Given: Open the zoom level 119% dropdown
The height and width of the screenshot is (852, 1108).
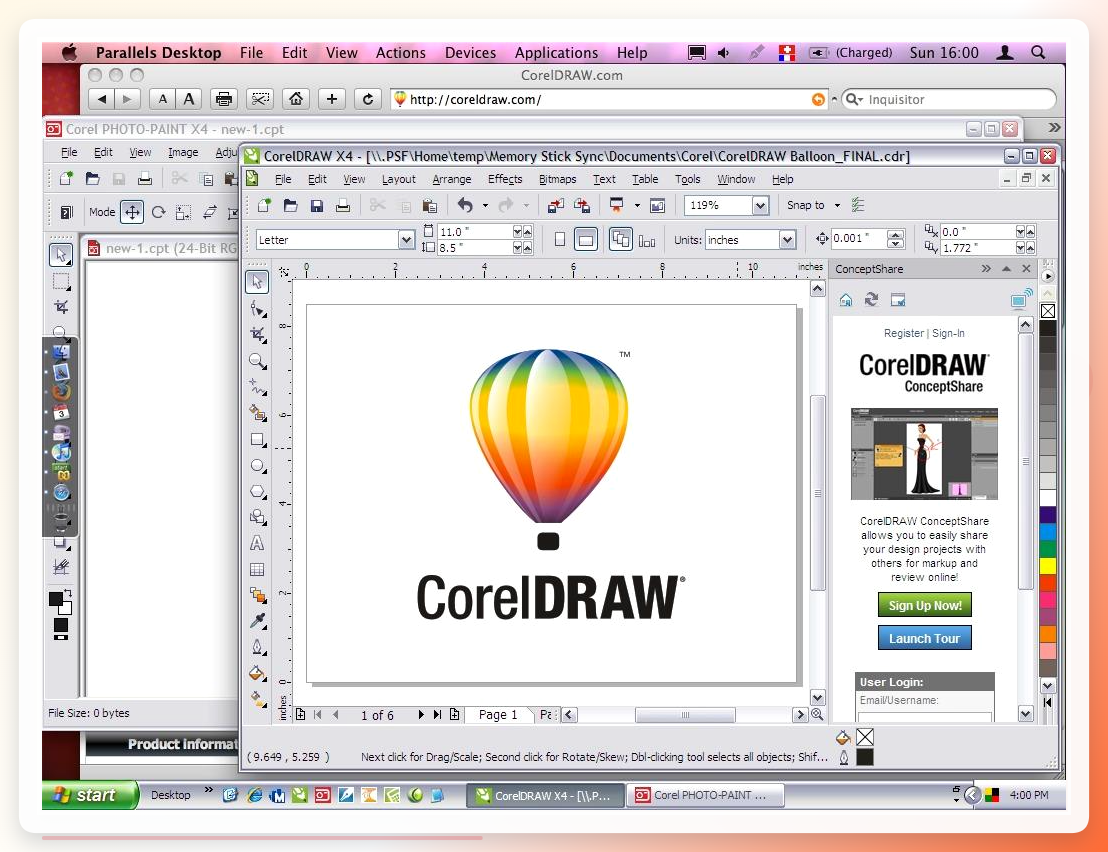Looking at the screenshot, I should (760, 206).
